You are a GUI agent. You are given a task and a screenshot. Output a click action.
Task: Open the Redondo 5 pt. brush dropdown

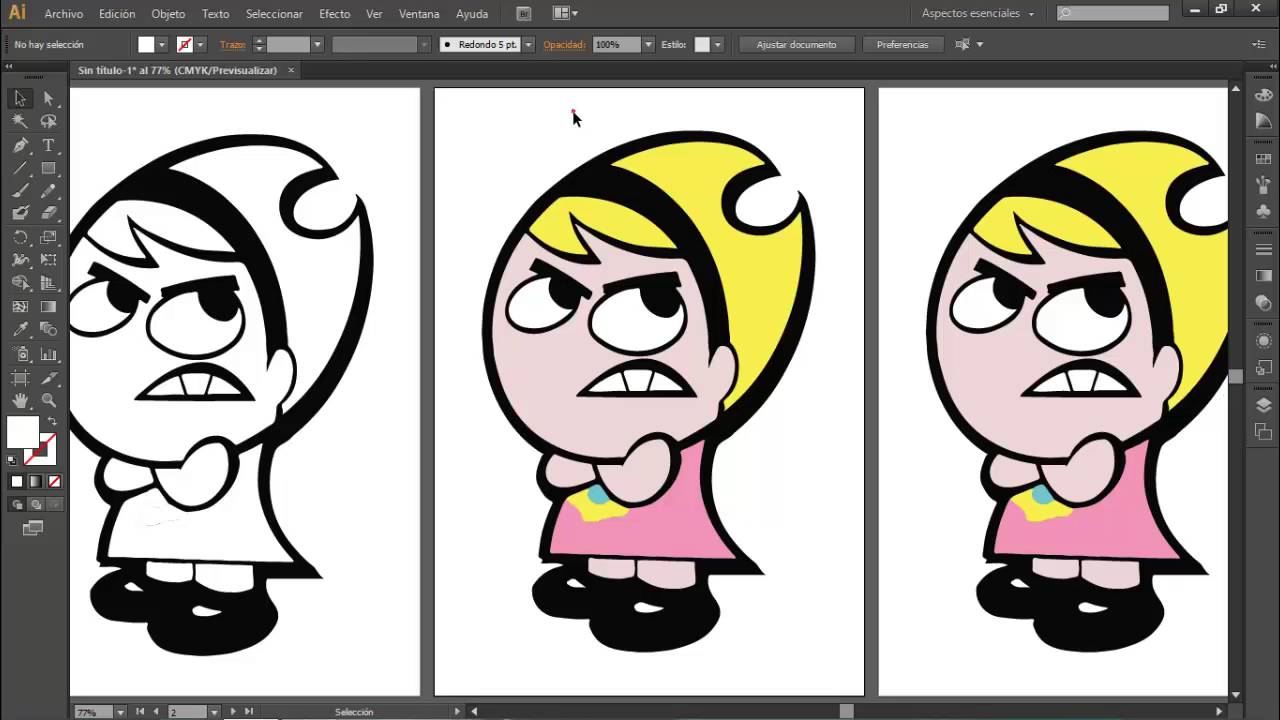pyautogui.click(x=528, y=44)
